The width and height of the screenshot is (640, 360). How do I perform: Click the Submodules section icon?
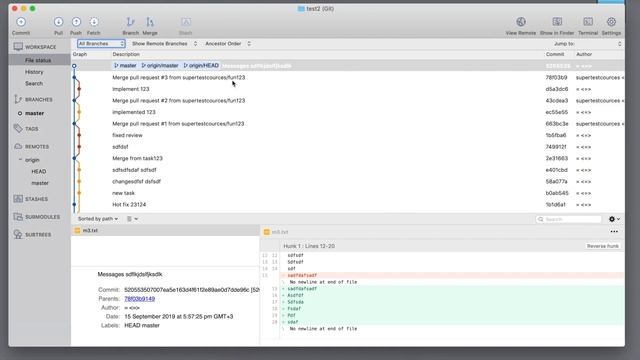click(x=18, y=216)
